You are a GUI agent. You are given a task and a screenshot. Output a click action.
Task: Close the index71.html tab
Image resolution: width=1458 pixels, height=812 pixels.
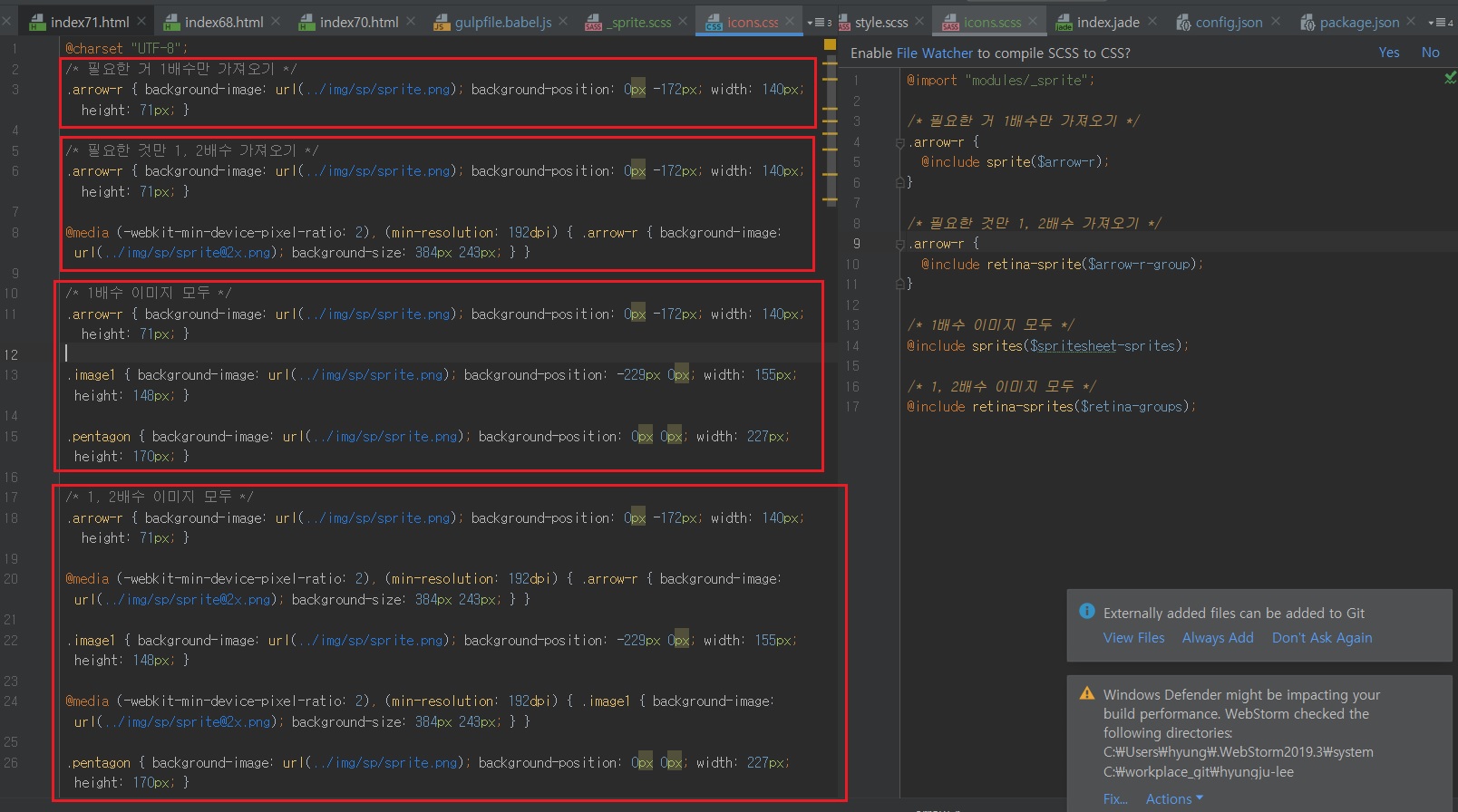[142, 21]
